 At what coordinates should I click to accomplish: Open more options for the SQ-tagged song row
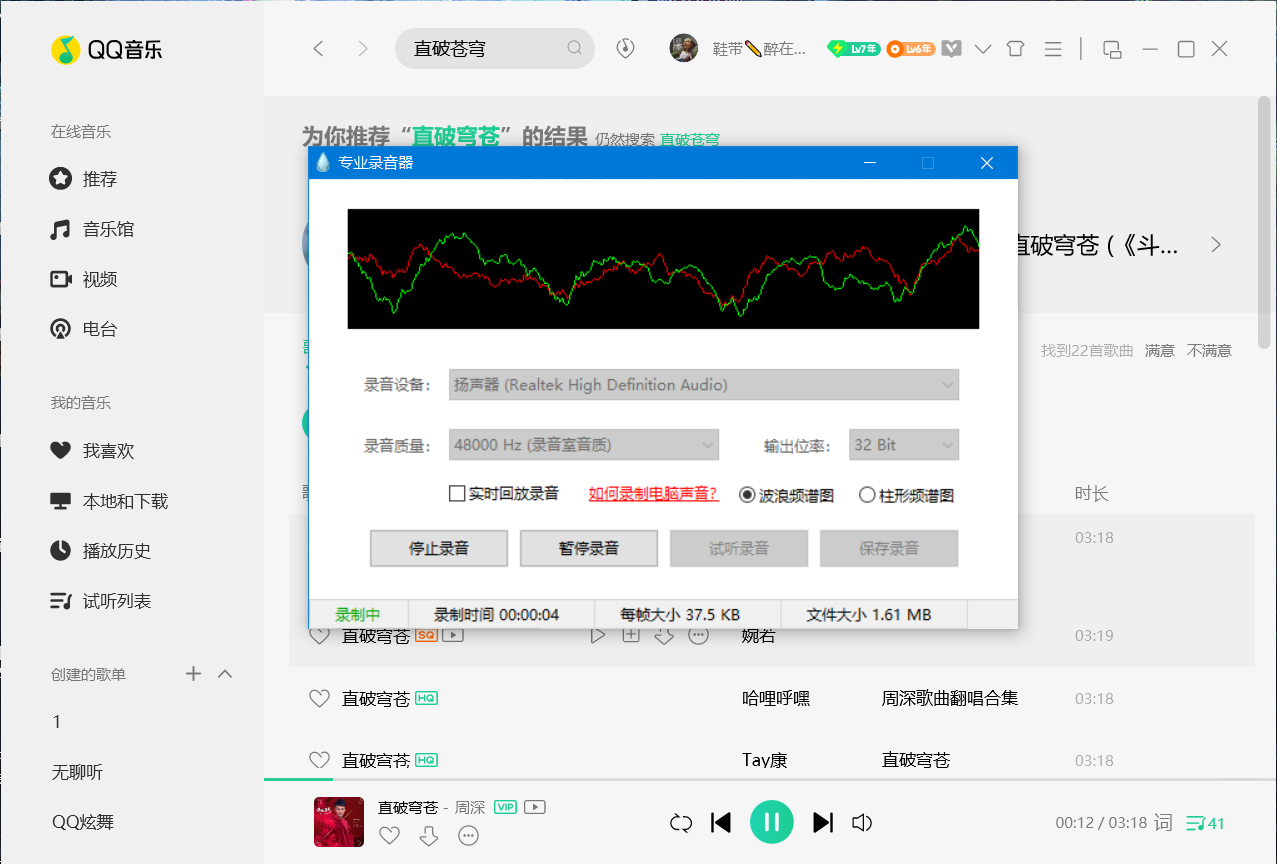point(698,635)
